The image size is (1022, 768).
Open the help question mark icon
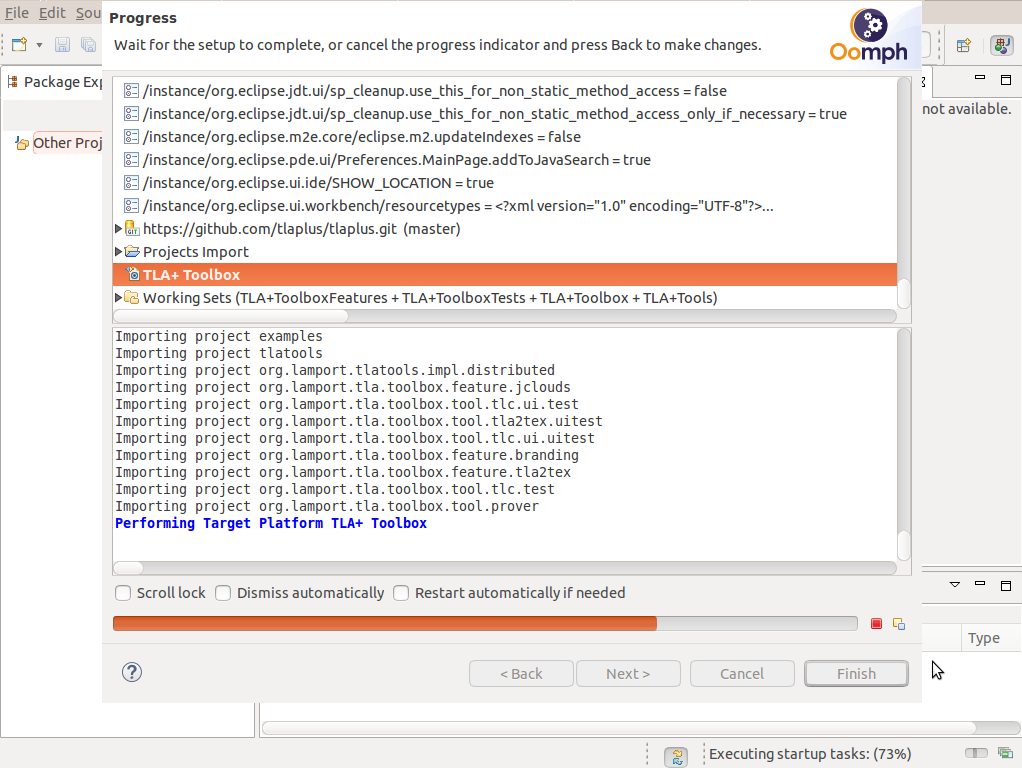[x=132, y=672]
